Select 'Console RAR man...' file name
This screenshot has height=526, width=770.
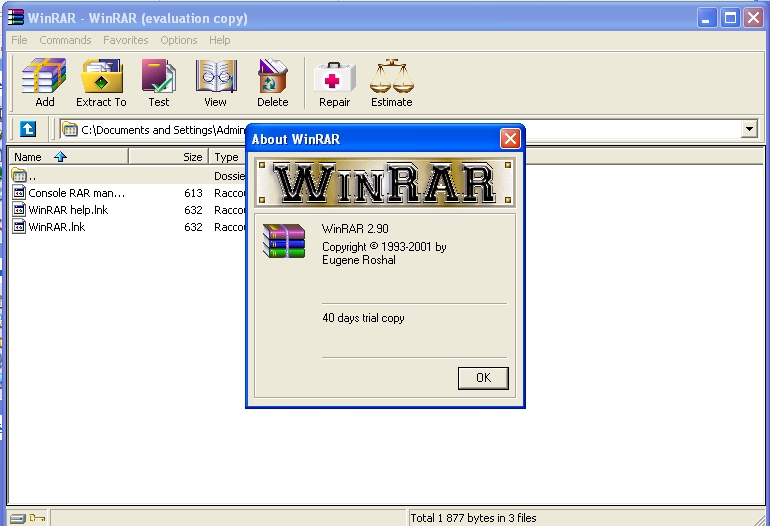pos(77,193)
